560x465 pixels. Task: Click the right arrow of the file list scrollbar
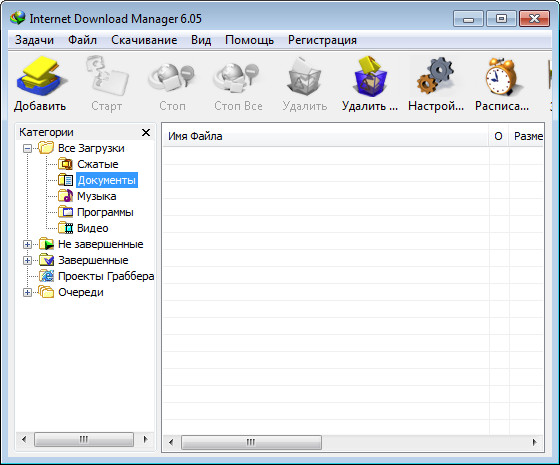point(535,442)
